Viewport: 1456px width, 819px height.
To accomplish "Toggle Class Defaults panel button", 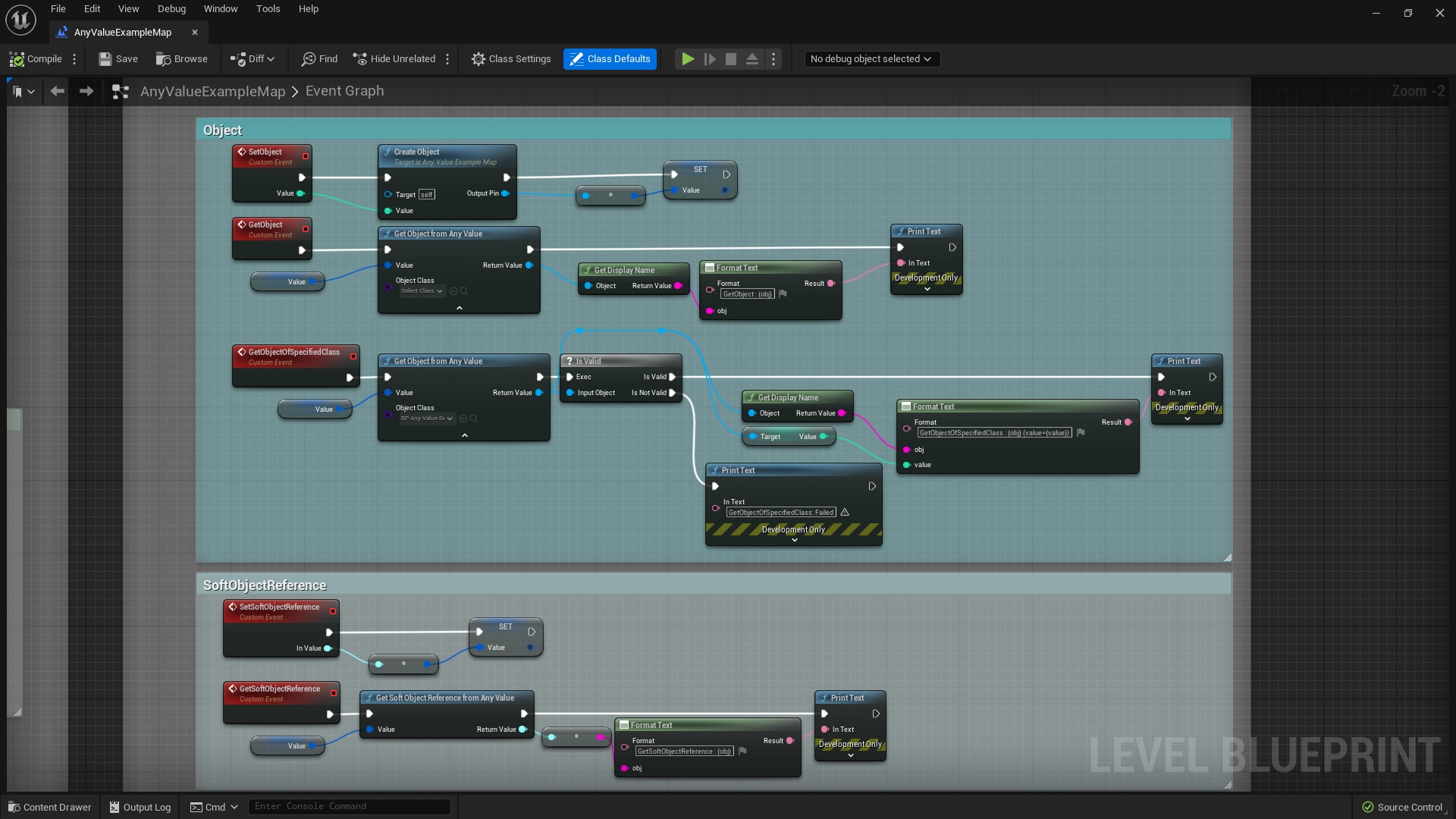I will click(610, 58).
